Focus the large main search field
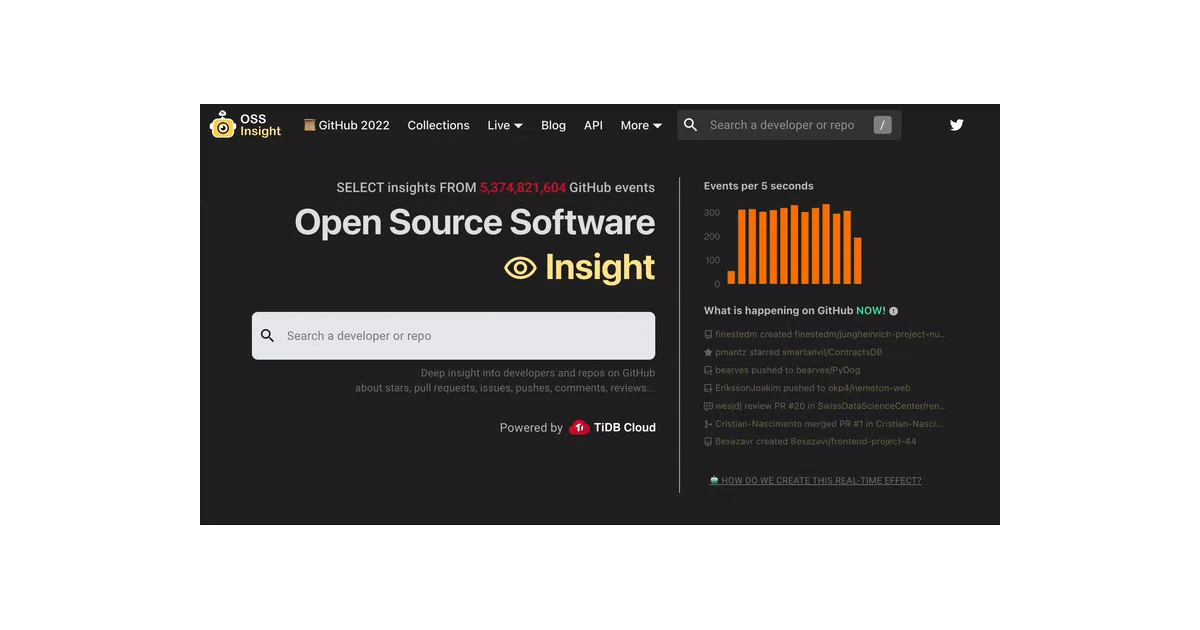Viewport: 1200px width, 630px height. (453, 336)
